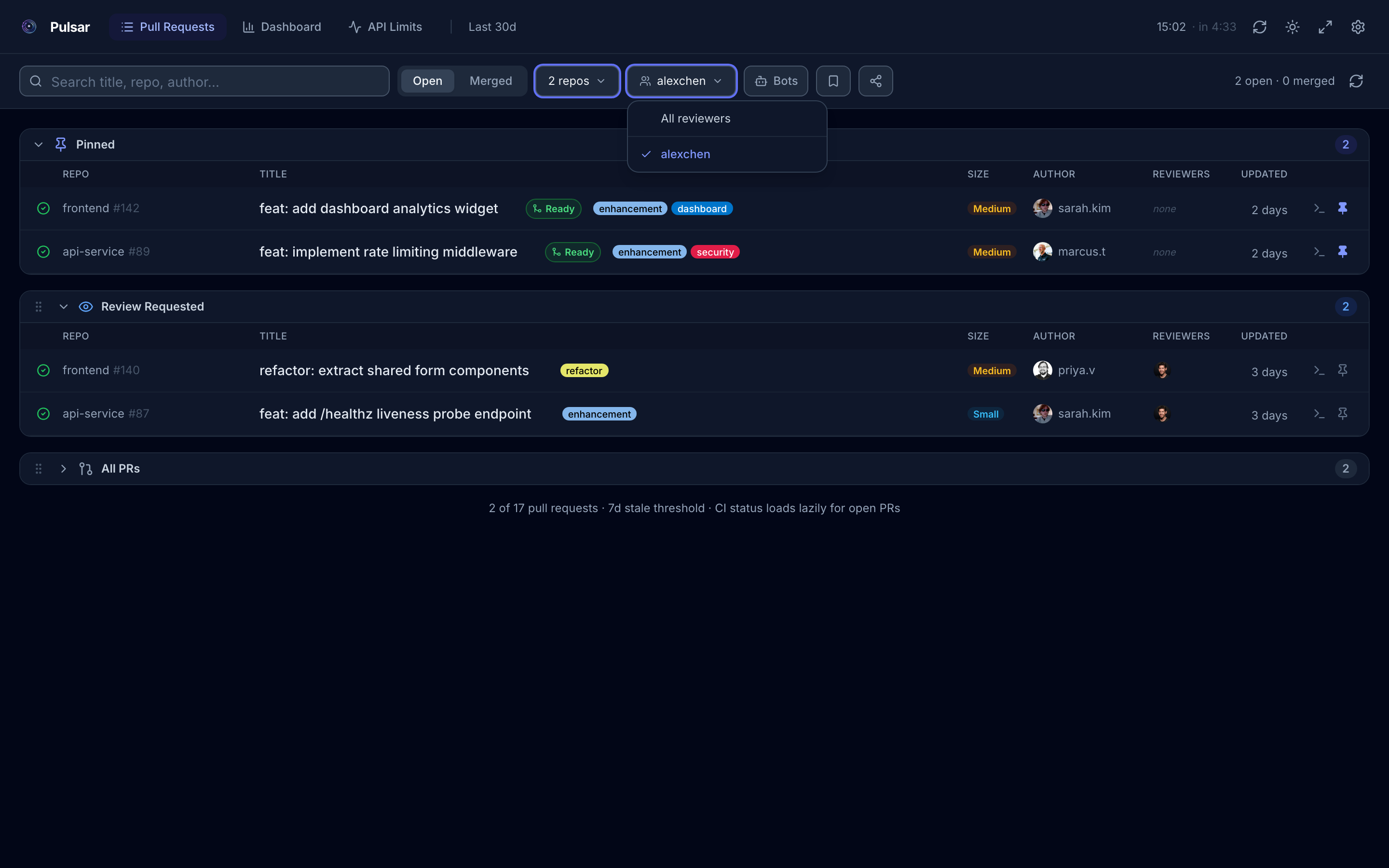Screen dimensions: 1389x868
Task: Open terminal command for PR #142
Action: pos(1319,208)
